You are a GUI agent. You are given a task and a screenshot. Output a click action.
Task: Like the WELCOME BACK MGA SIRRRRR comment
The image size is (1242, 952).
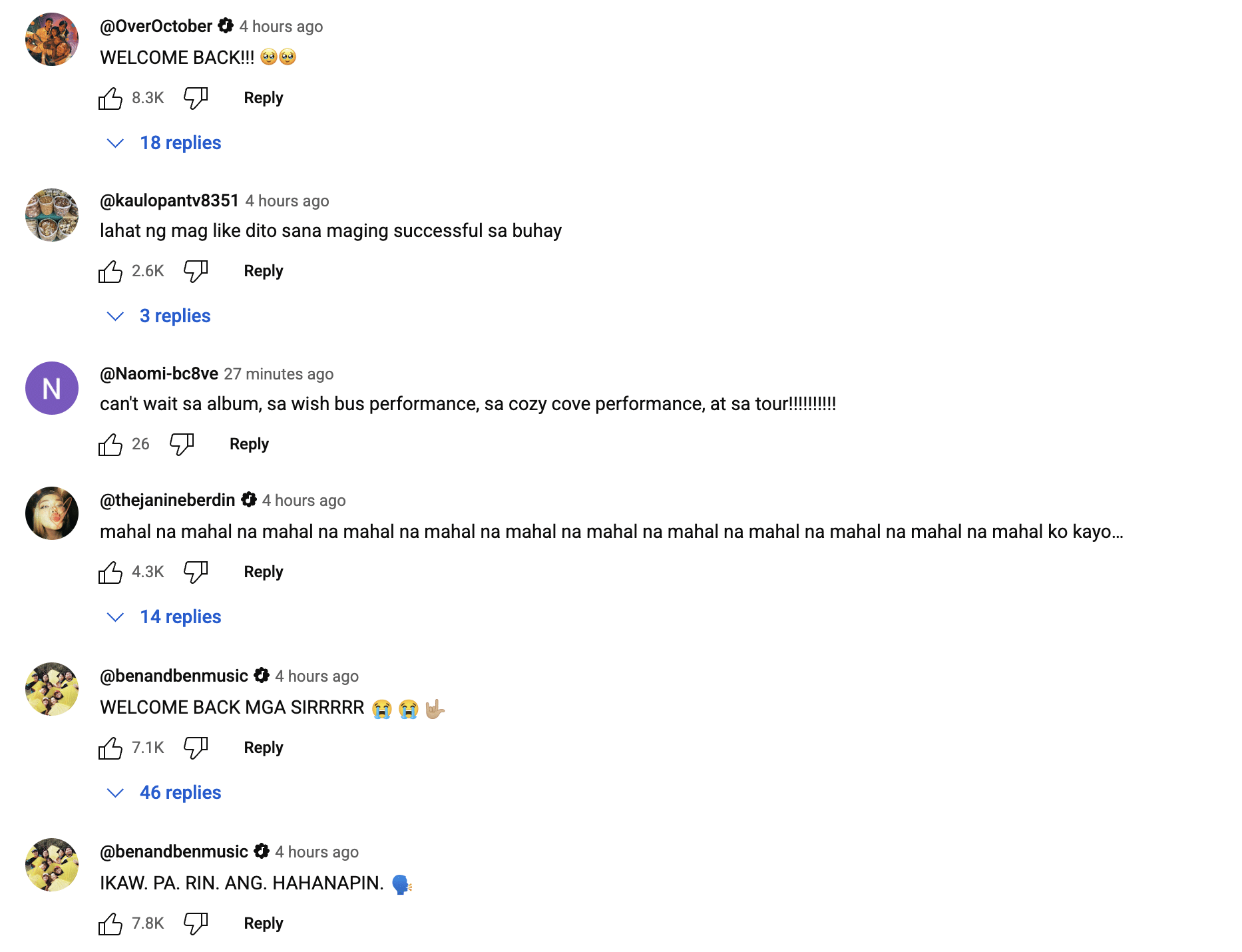click(x=111, y=747)
